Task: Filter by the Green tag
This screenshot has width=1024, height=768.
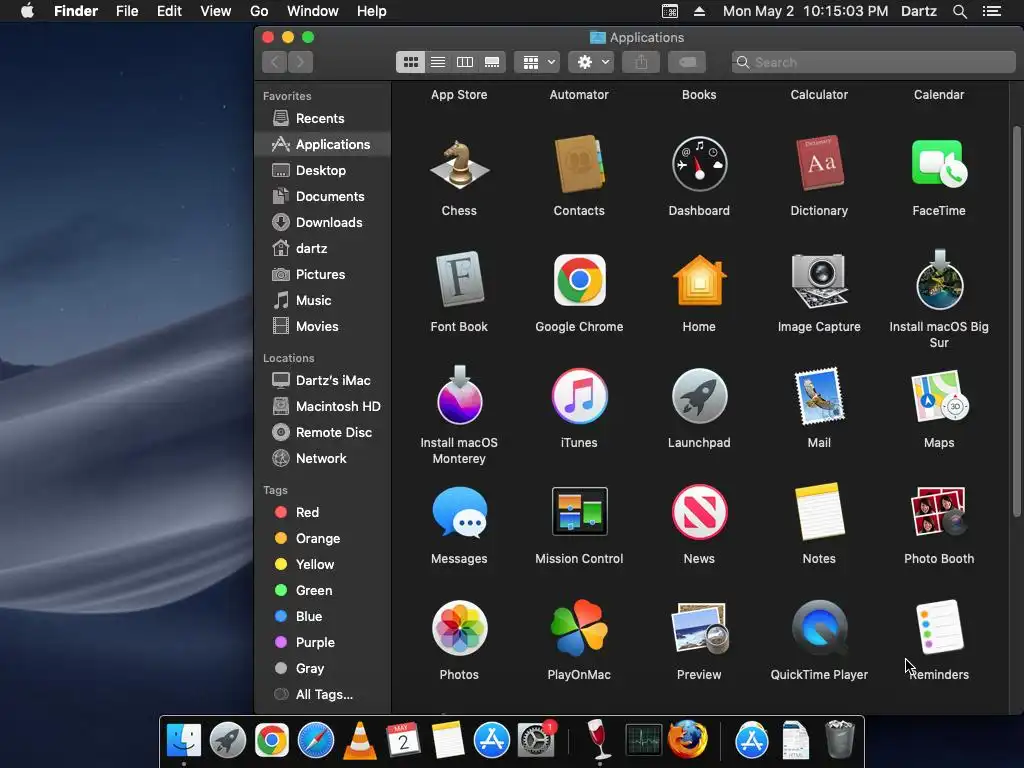Action: tap(323, 590)
